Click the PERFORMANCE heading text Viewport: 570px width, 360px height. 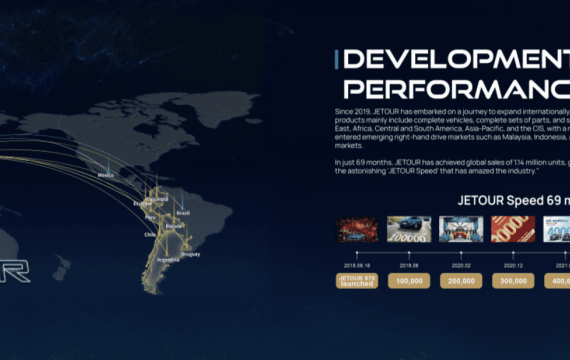coord(457,89)
